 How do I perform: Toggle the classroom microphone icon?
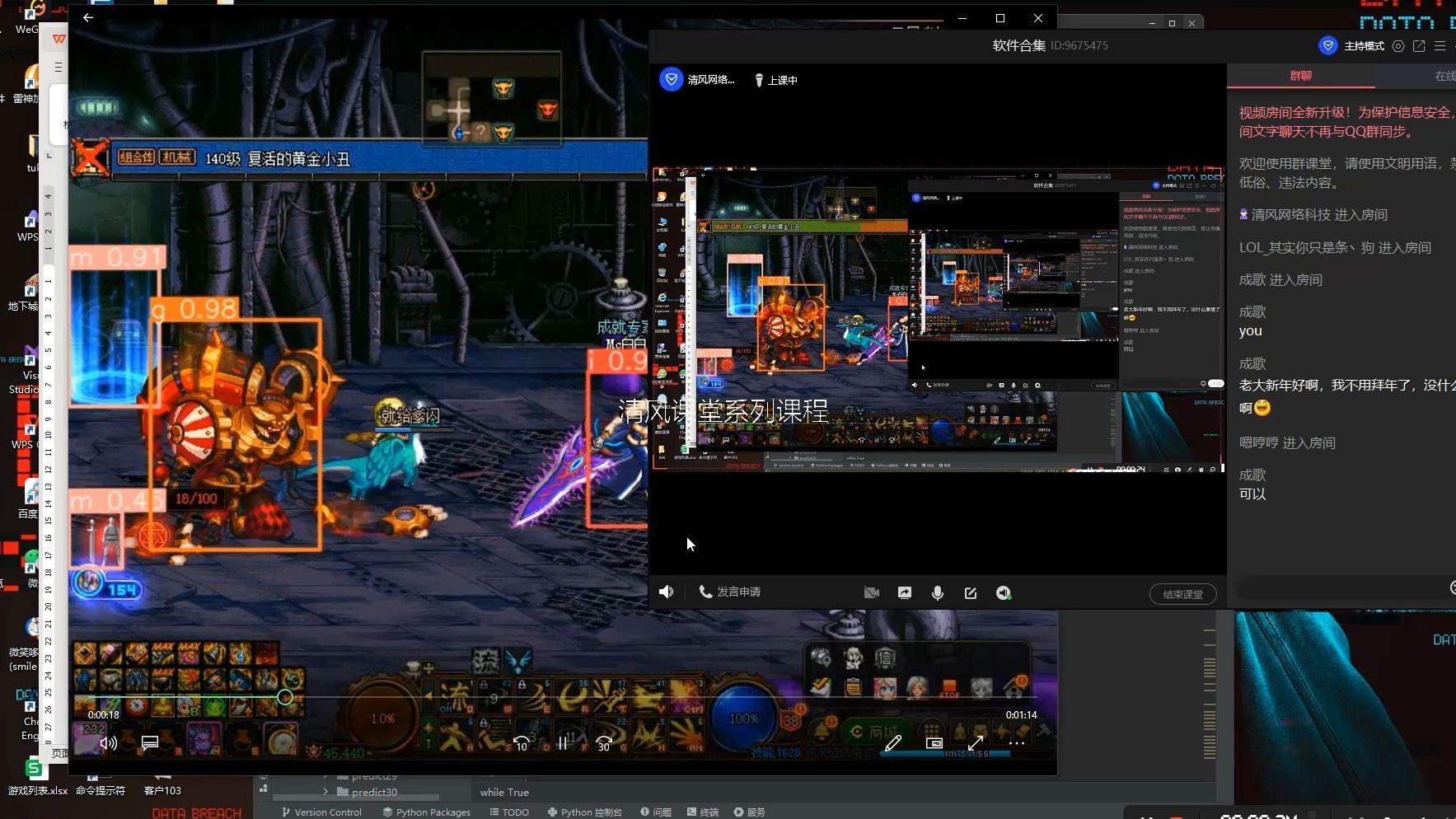coord(937,592)
